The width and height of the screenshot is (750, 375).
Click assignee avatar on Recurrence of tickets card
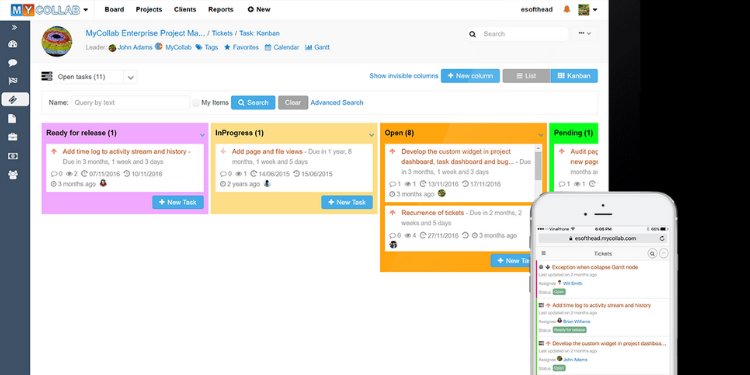pyautogui.click(x=393, y=244)
